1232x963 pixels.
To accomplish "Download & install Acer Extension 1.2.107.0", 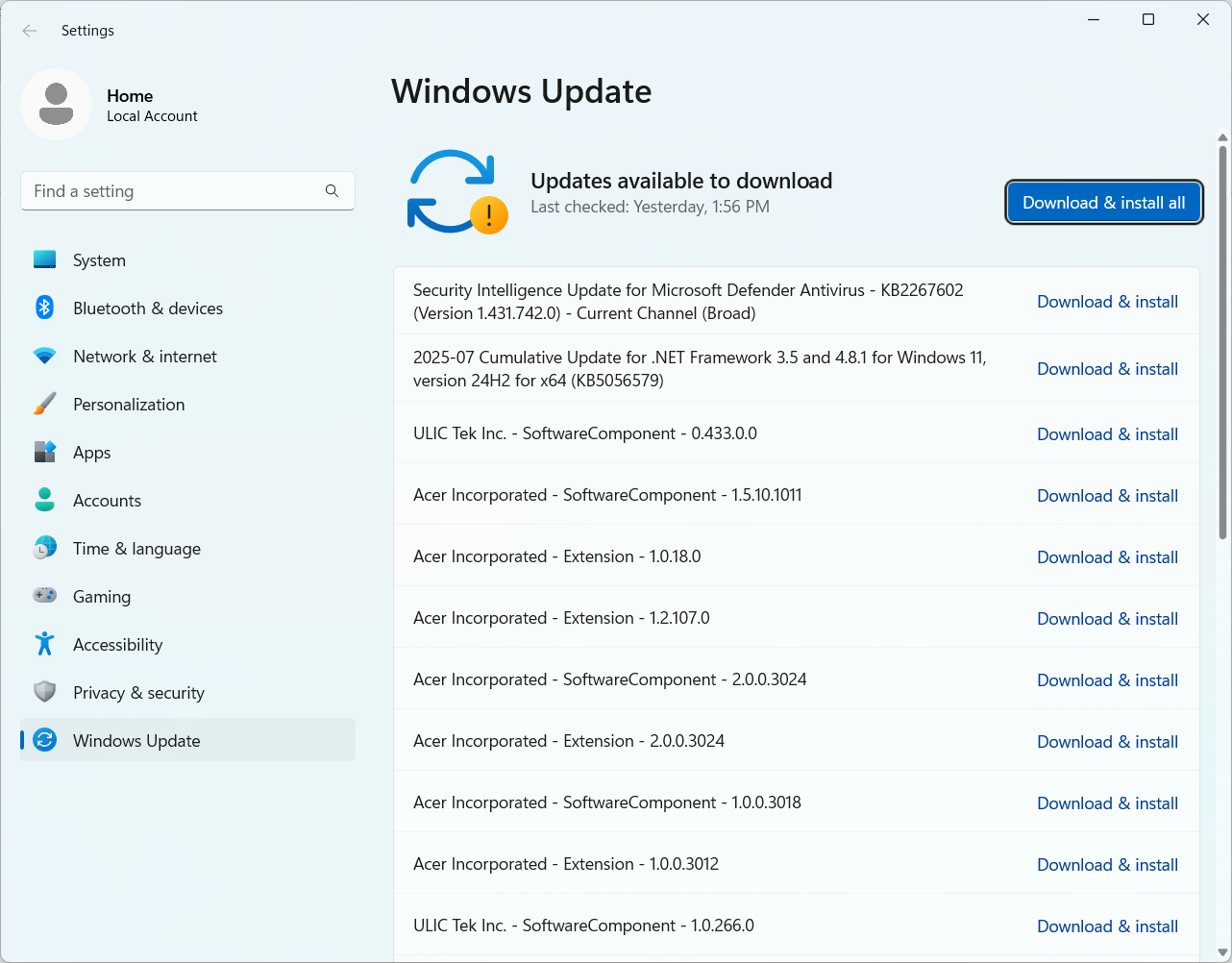I will (1107, 619).
